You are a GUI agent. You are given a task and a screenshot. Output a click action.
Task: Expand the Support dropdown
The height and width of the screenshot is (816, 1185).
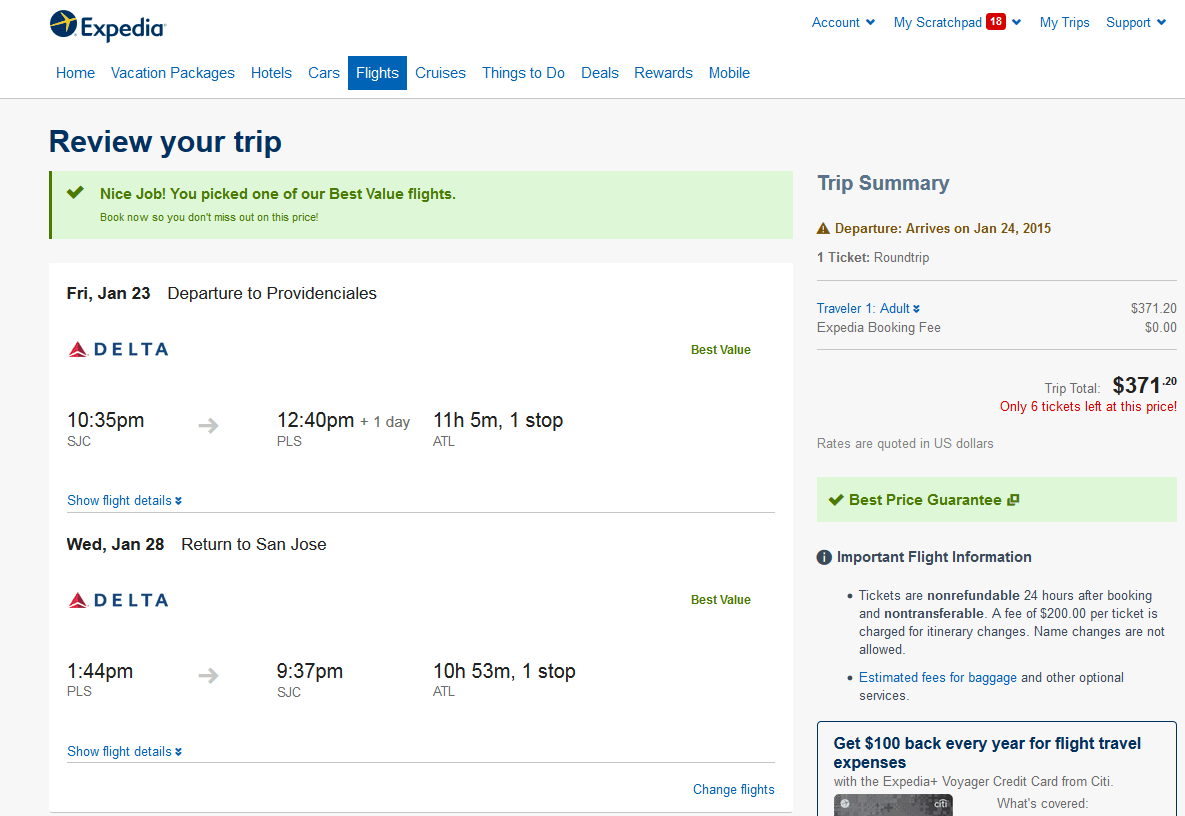click(1136, 22)
